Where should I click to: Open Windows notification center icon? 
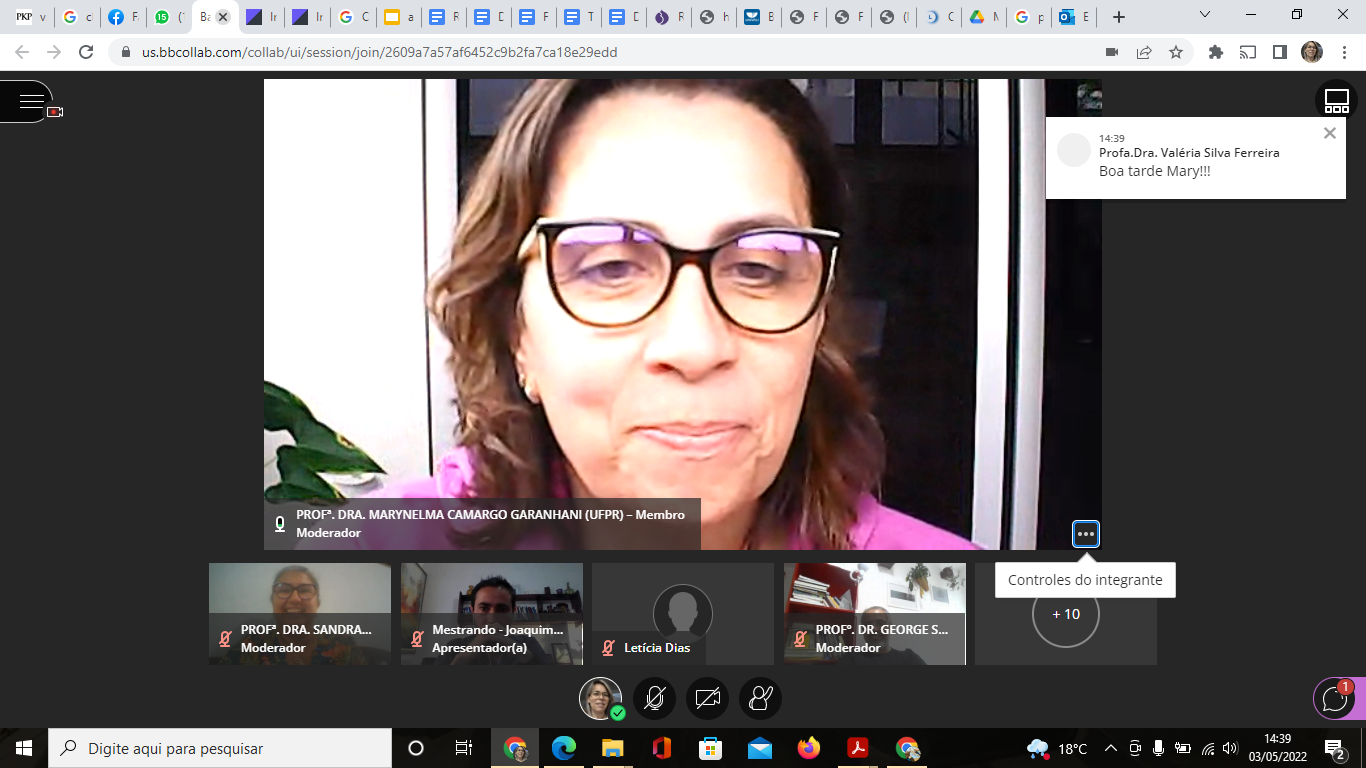point(1335,748)
